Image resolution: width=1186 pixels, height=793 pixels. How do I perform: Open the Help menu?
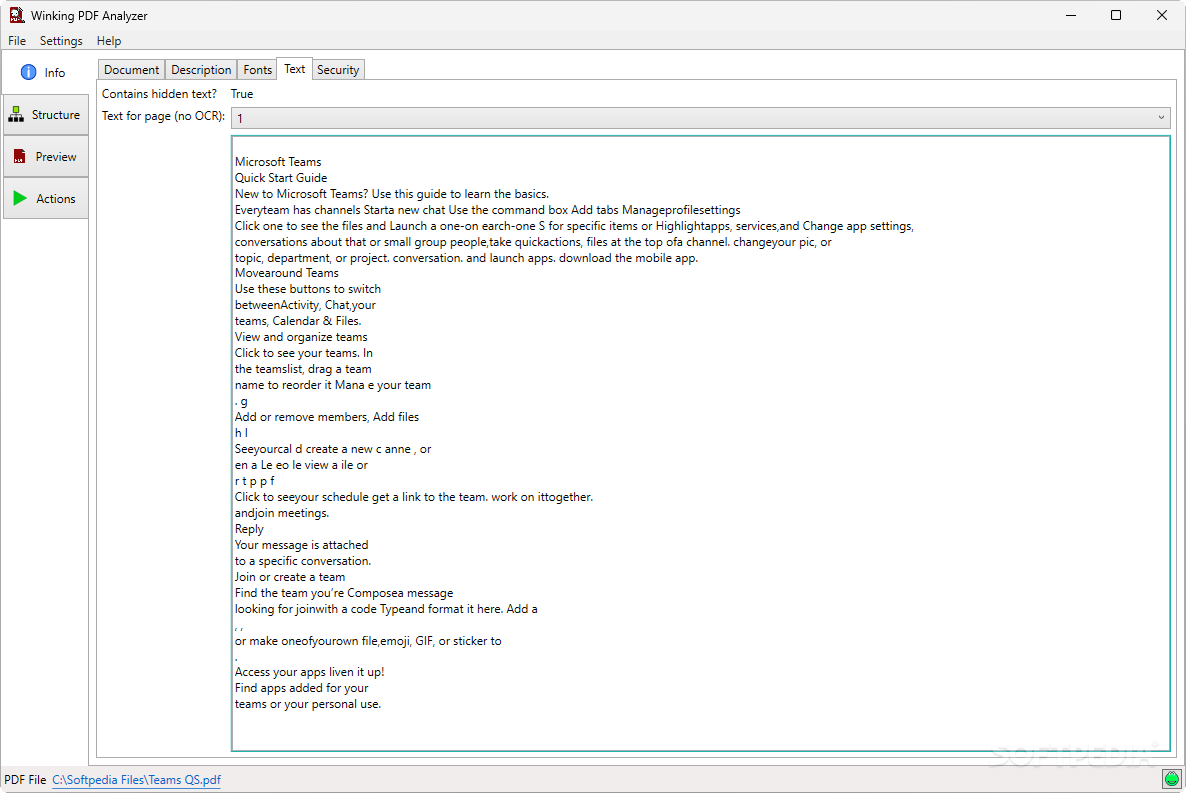pos(109,41)
